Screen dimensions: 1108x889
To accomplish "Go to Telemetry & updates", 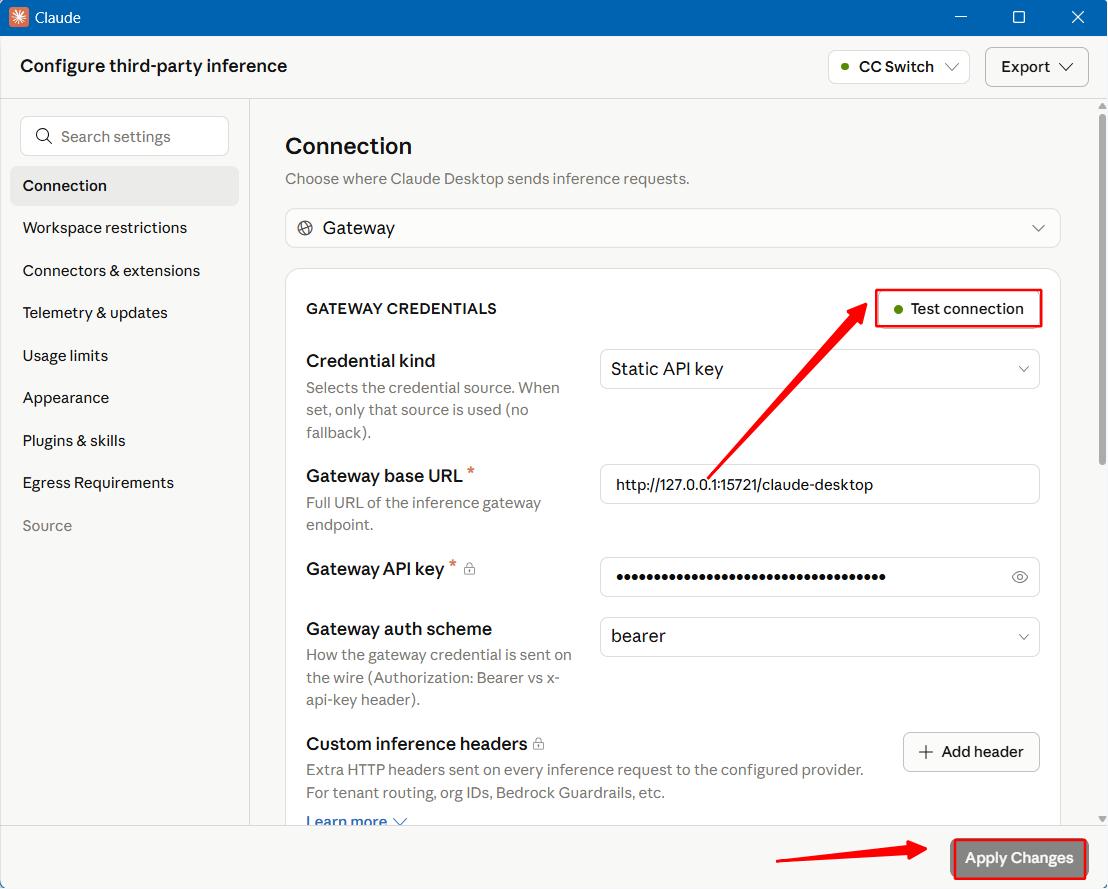I will point(95,312).
